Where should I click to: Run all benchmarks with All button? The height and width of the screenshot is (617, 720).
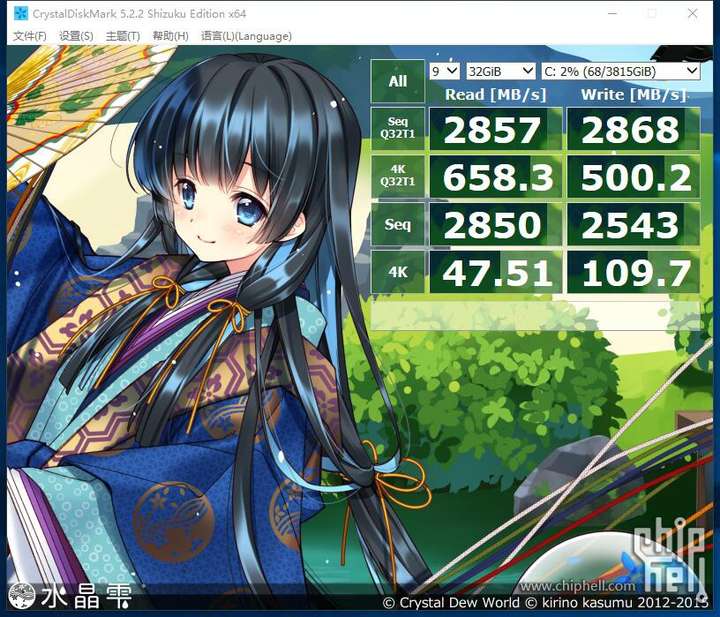(398, 81)
